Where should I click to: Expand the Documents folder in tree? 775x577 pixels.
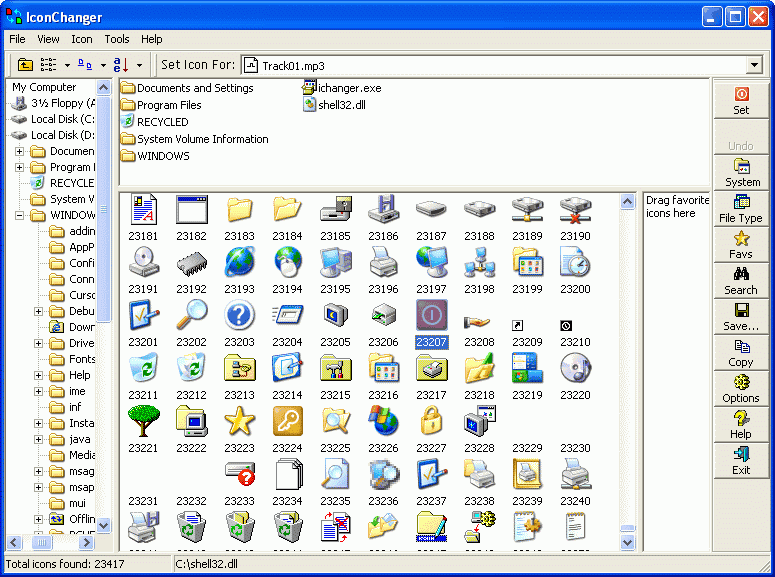(x=19, y=151)
